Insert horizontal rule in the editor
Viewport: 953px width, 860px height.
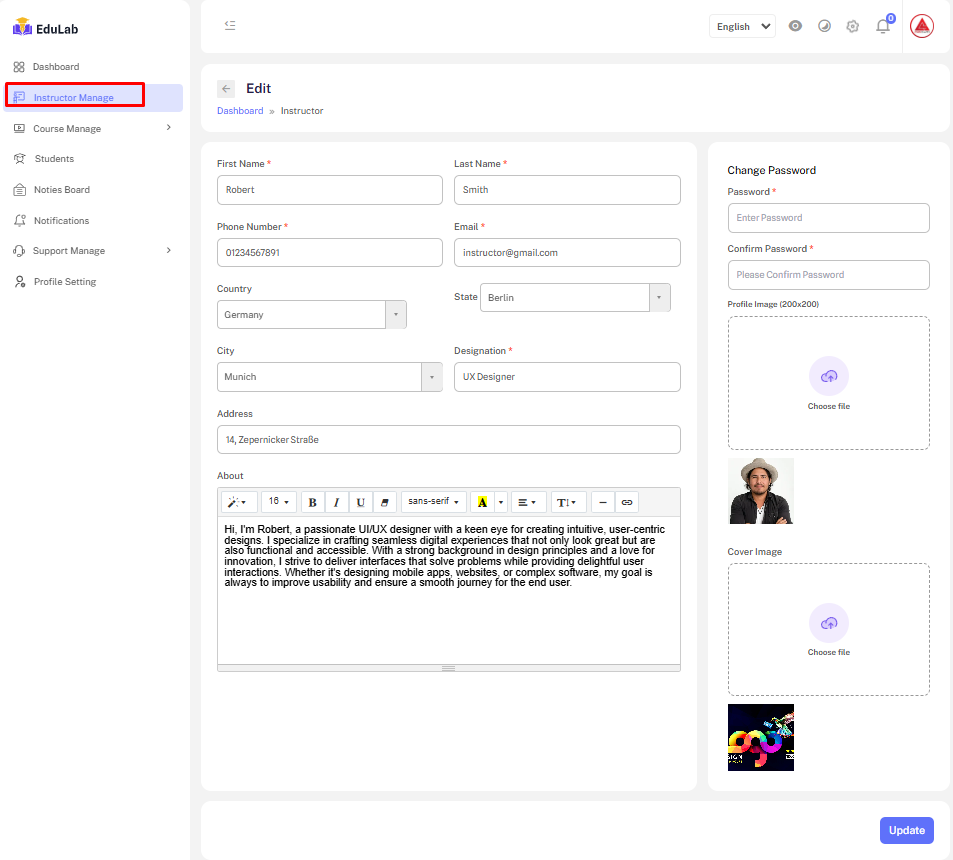(602, 502)
